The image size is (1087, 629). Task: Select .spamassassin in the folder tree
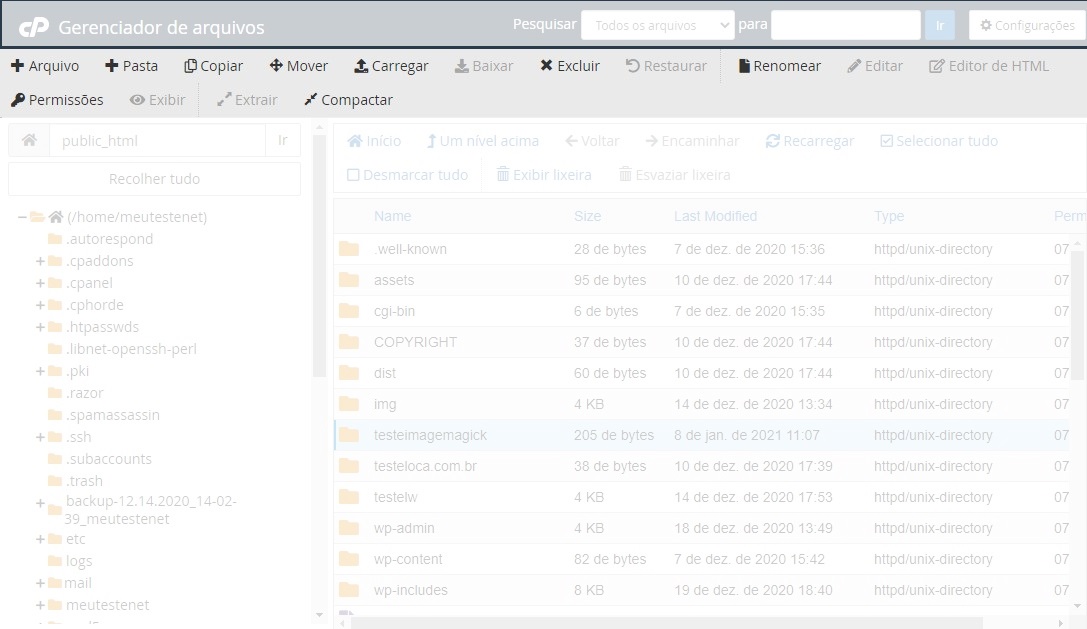tap(113, 415)
